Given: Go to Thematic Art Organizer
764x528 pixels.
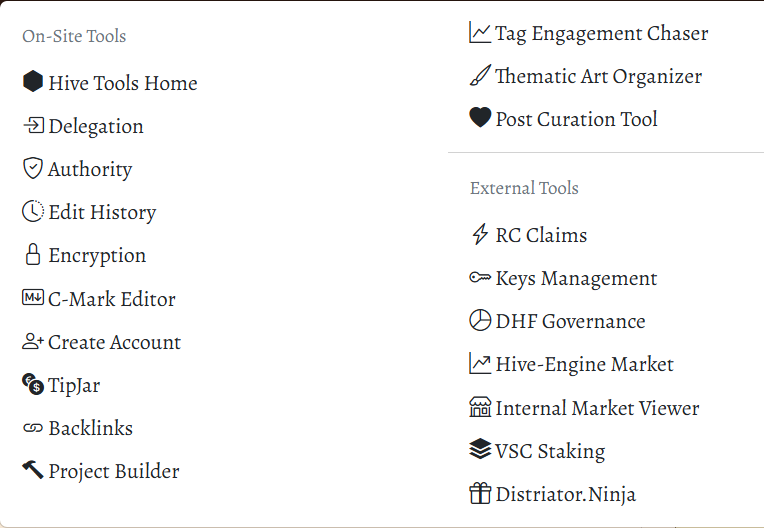Looking at the screenshot, I should point(586,76).
